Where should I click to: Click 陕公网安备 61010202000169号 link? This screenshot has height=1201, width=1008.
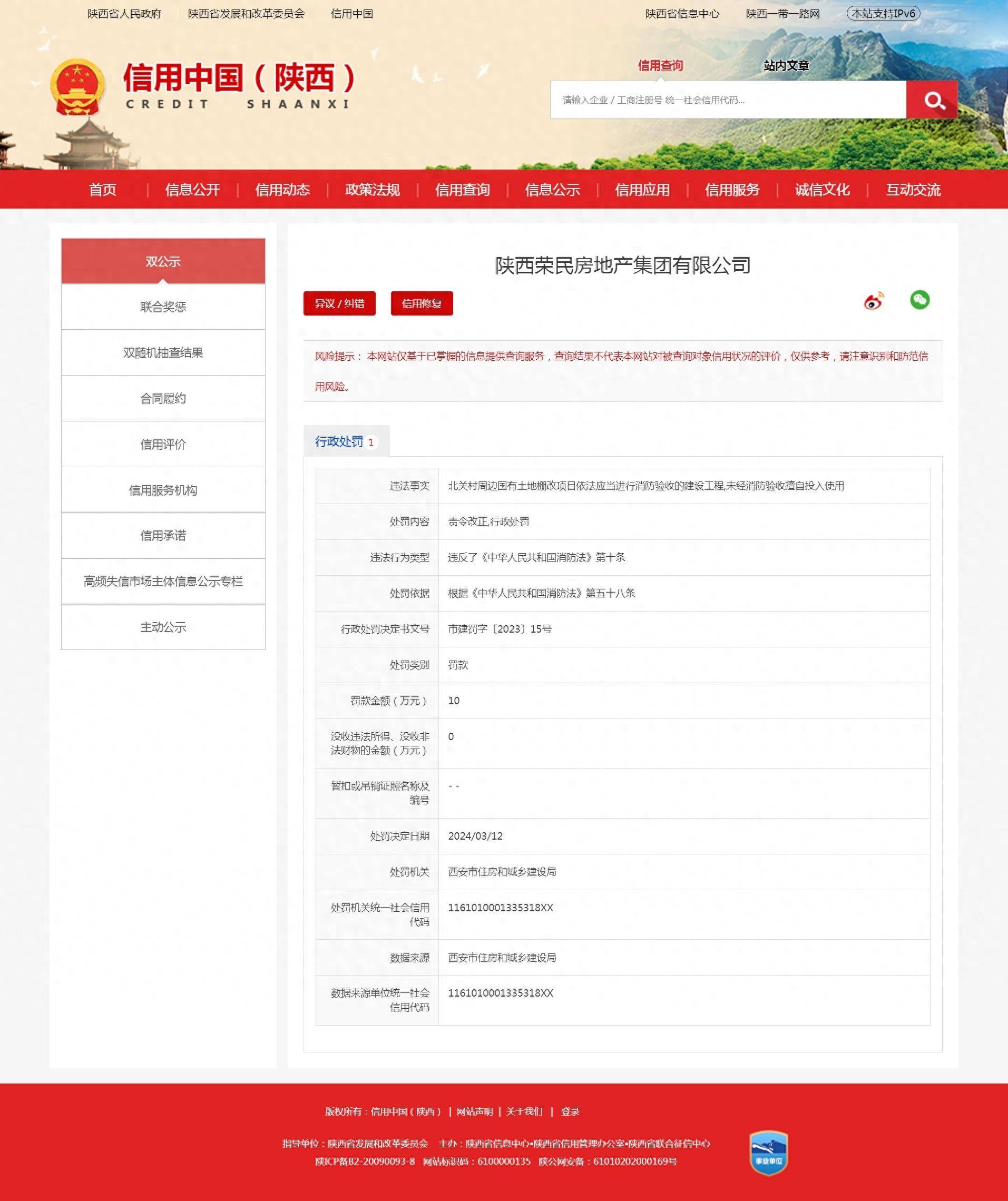(x=608, y=1161)
